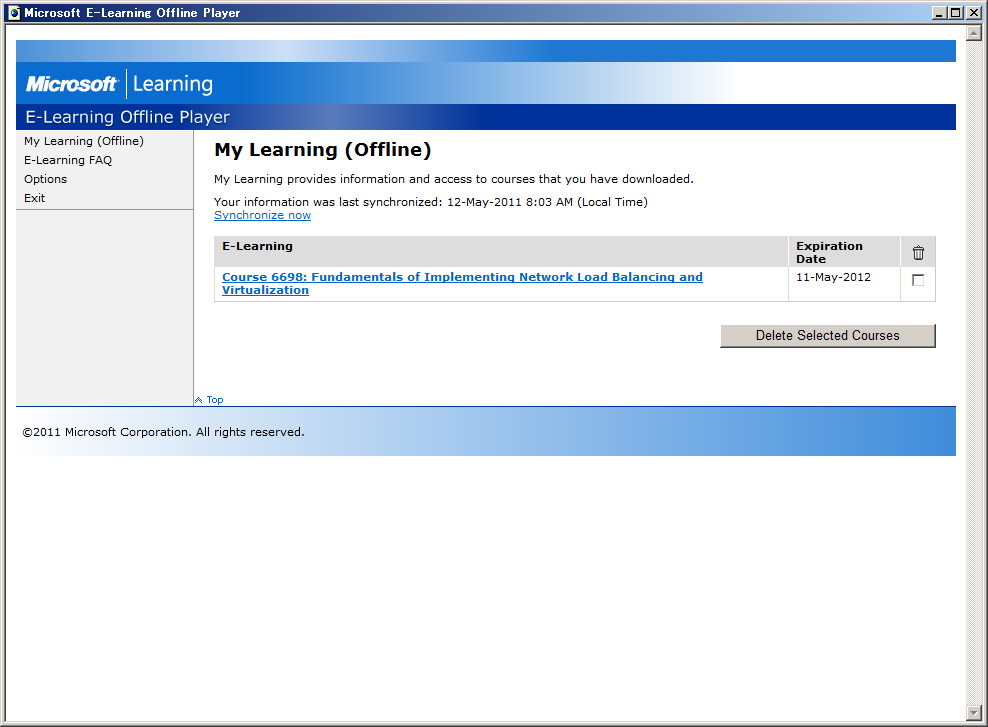Screen dimensions: 988x727
Task: Open My Learning (Offline) in sidebar
Action: click(84, 141)
